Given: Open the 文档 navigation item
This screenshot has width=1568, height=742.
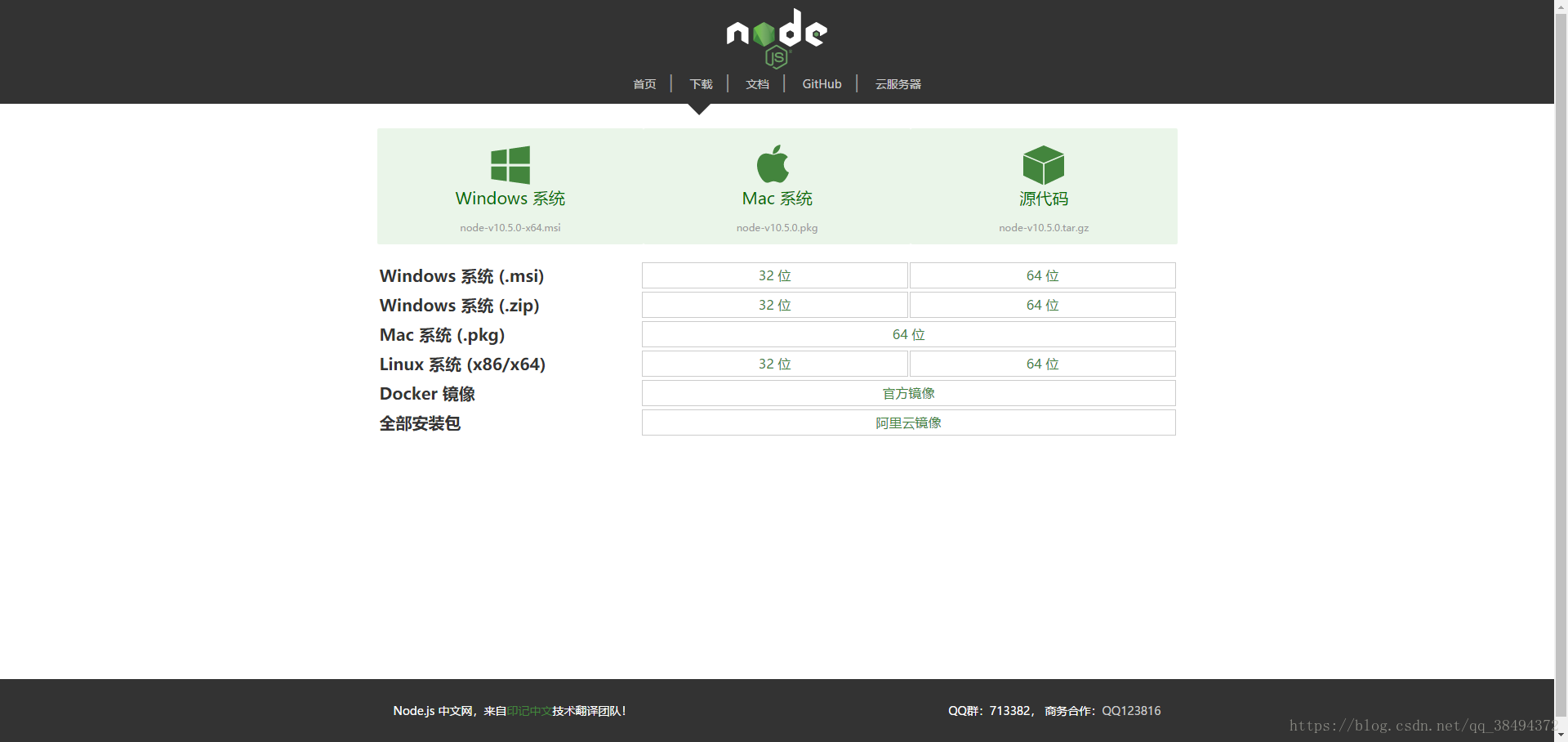Looking at the screenshot, I should (x=757, y=84).
